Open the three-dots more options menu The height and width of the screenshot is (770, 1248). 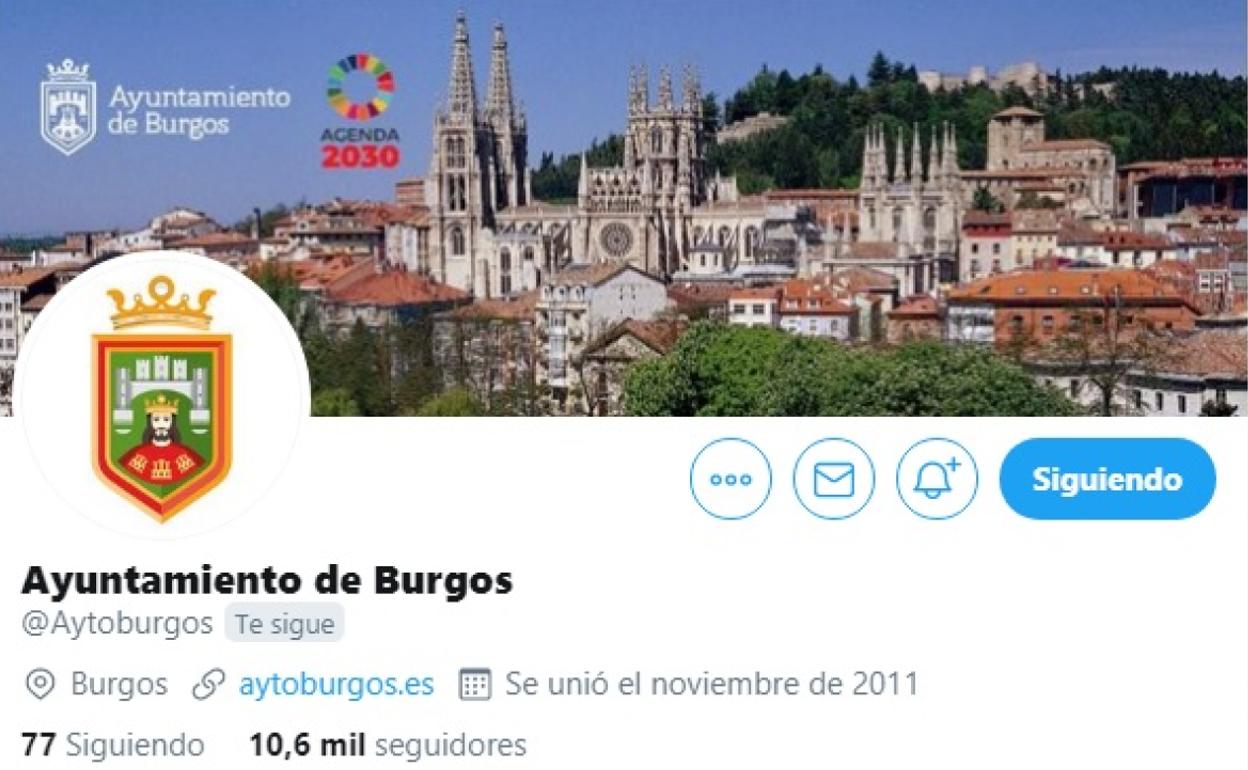[x=731, y=479]
